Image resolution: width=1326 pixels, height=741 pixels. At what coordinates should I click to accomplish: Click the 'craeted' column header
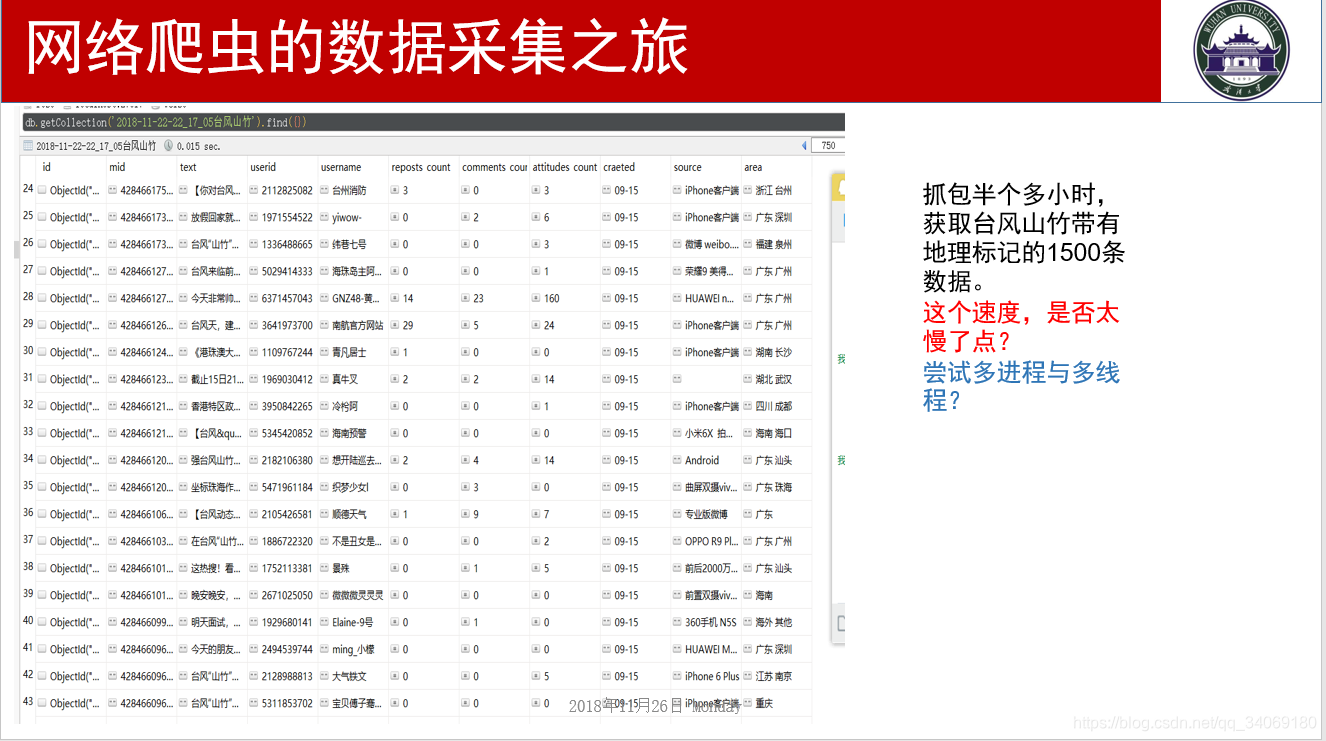[x=619, y=167]
